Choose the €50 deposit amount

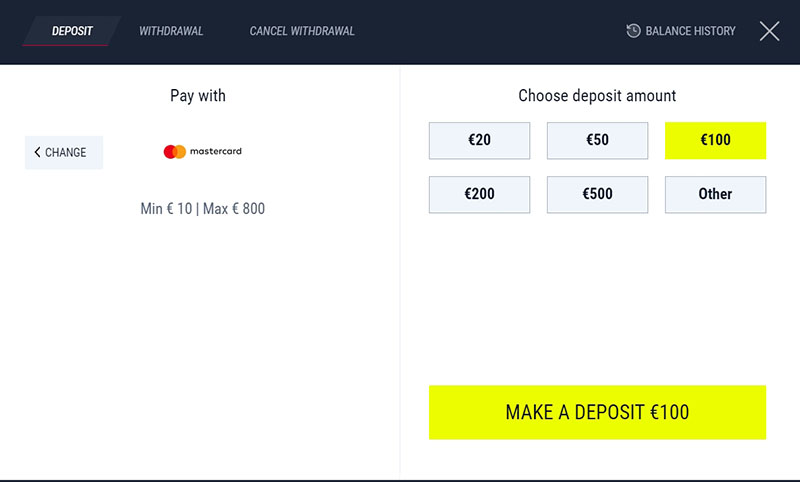click(597, 140)
